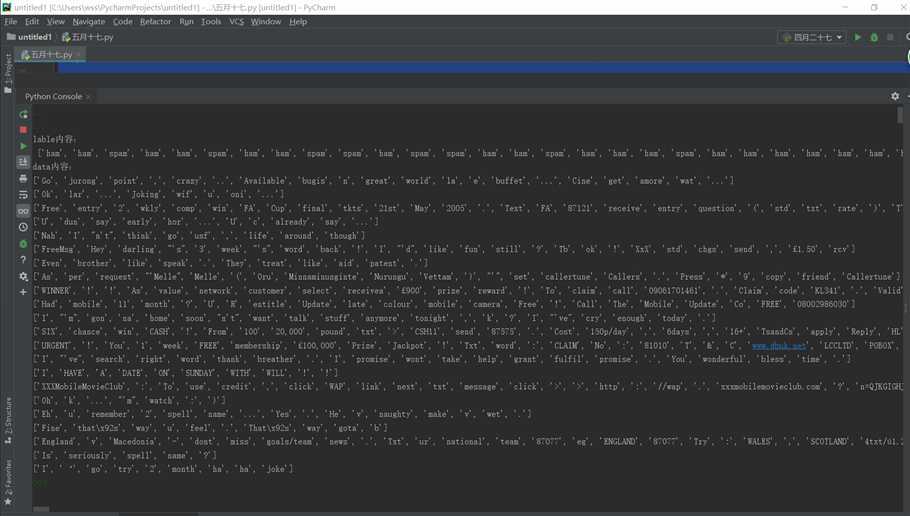The height and width of the screenshot is (516, 910).
Task: Click the 'lable内容:' output line
Action: pos(55,139)
